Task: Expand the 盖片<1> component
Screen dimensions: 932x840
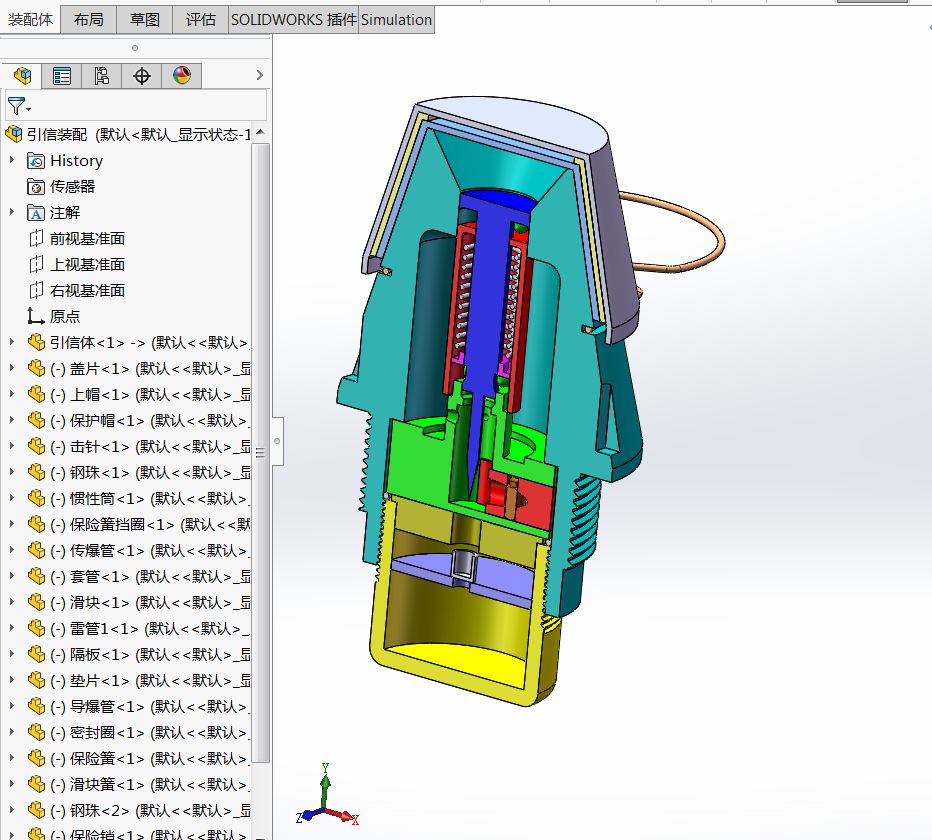Action: 11,368
